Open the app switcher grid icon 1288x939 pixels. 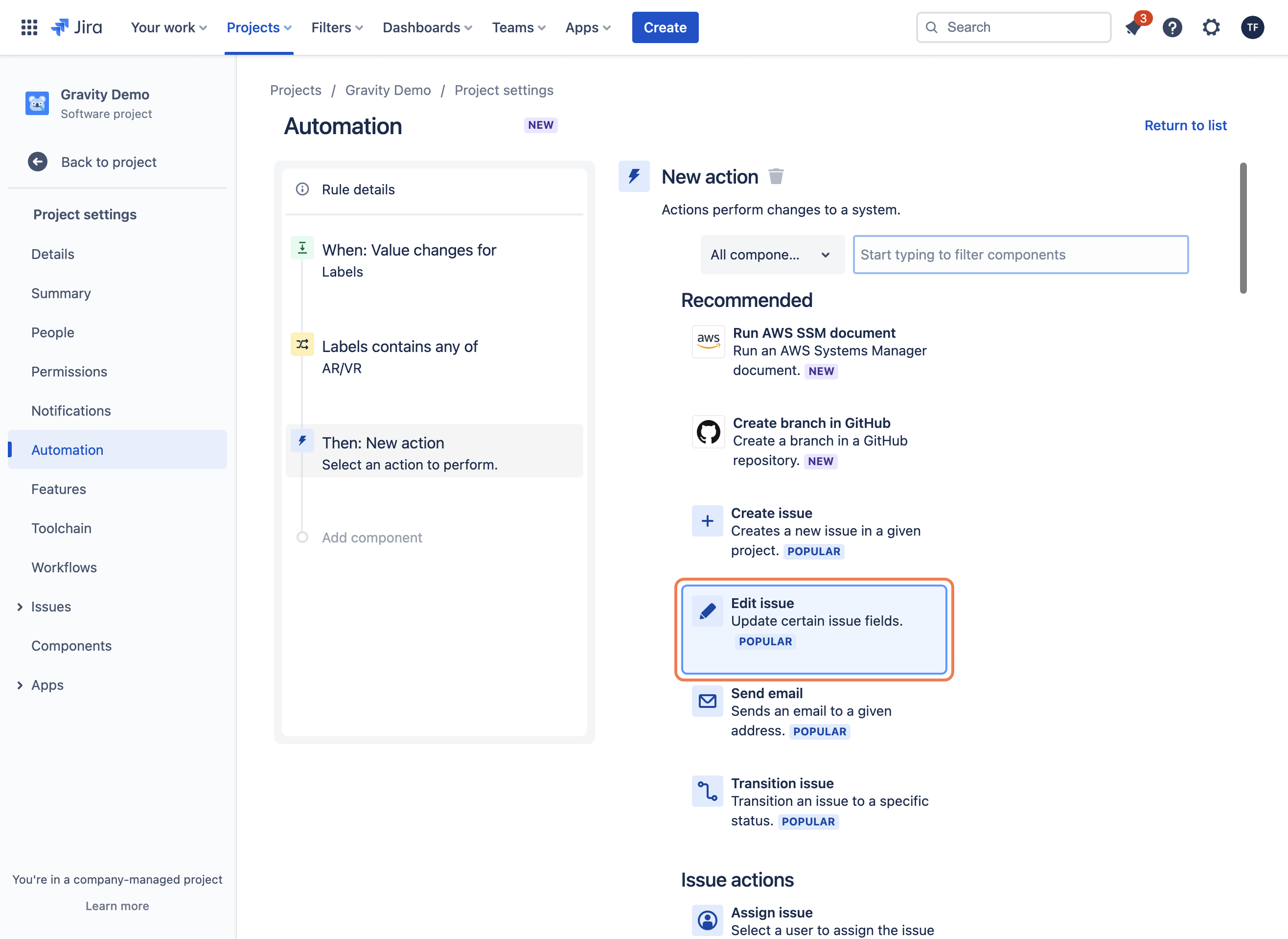(29, 27)
